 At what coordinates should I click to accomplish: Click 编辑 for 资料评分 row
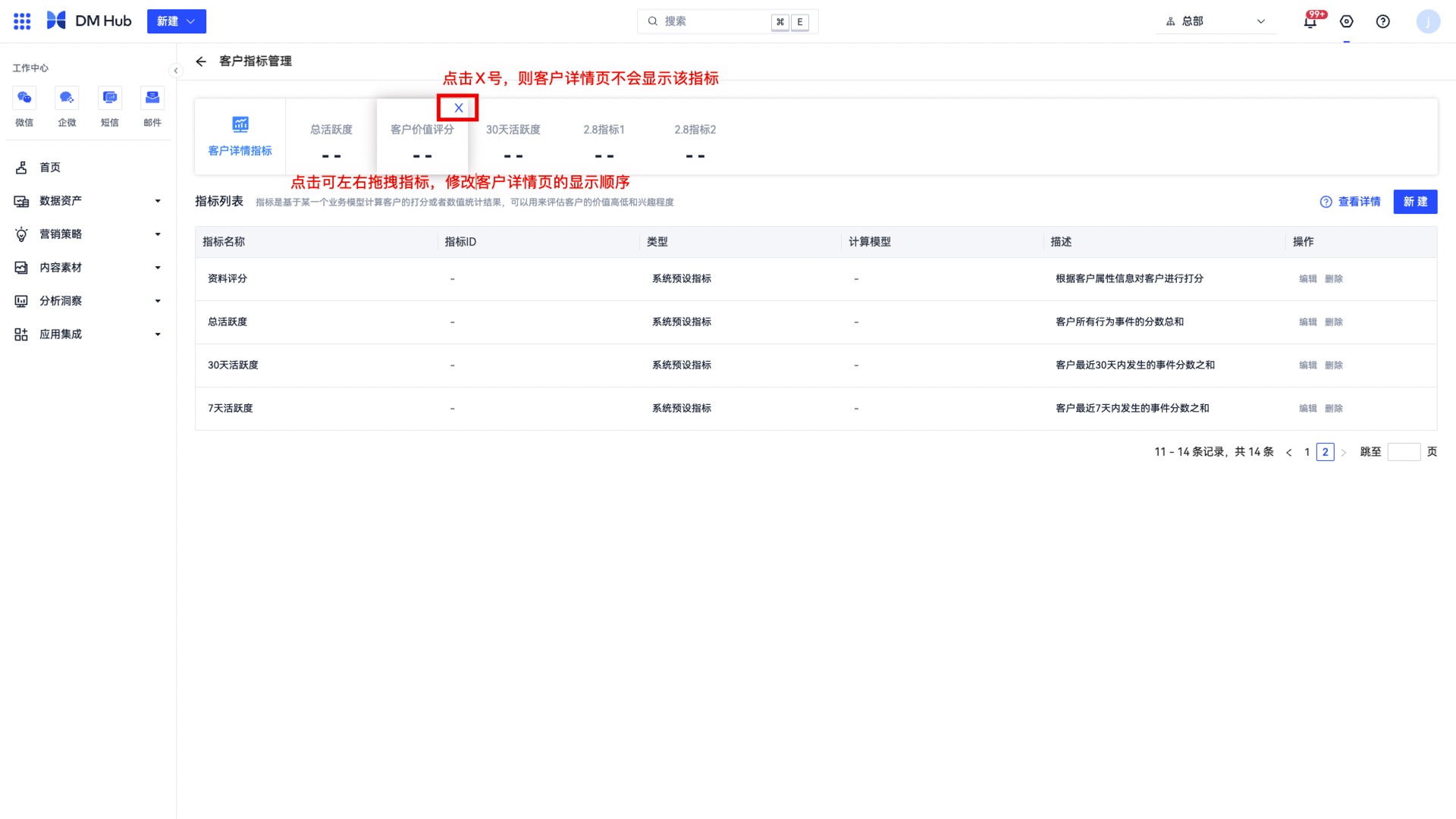pos(1308,279)
